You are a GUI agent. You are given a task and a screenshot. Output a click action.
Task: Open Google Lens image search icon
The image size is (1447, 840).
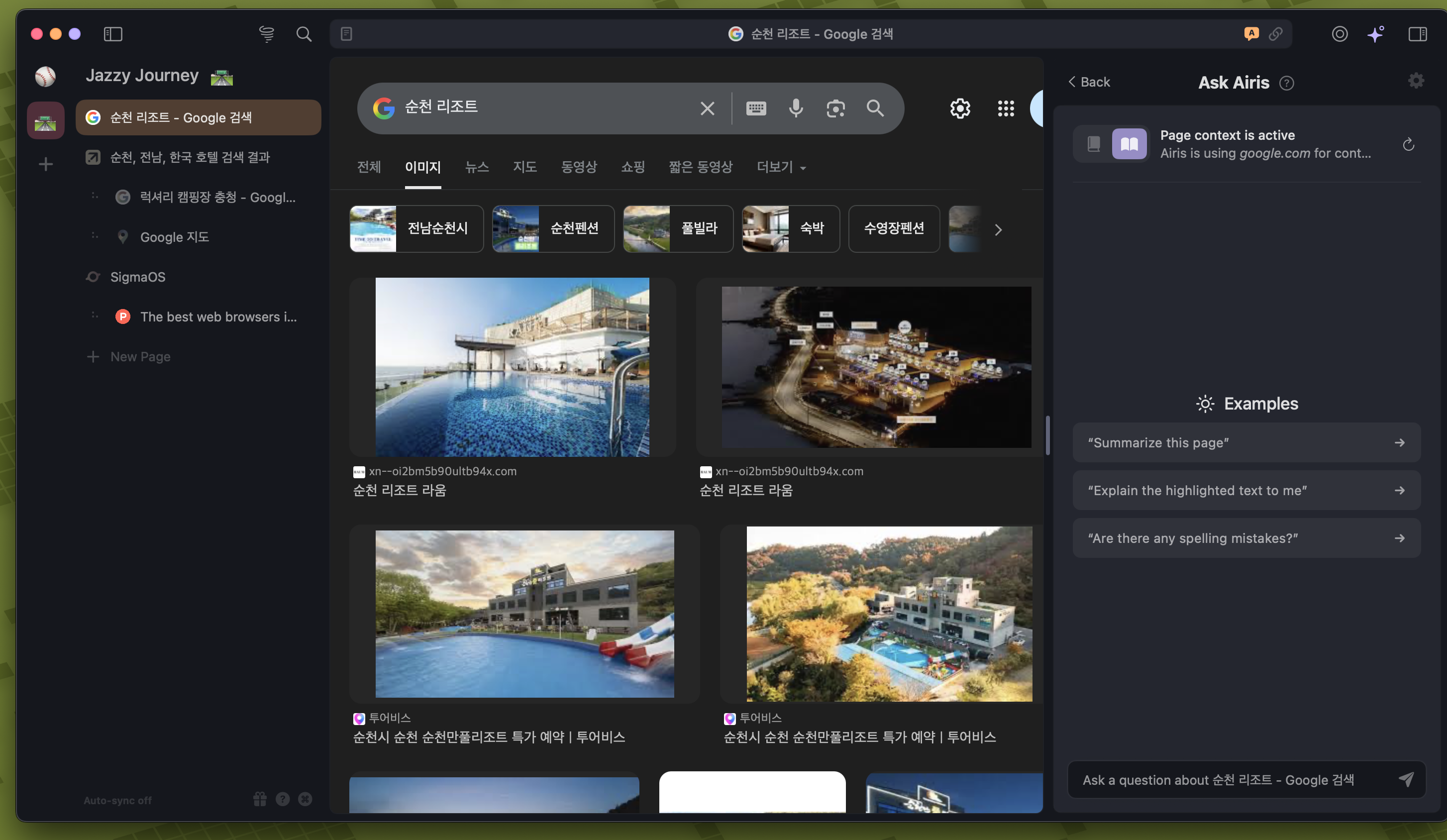pos(835,108)
